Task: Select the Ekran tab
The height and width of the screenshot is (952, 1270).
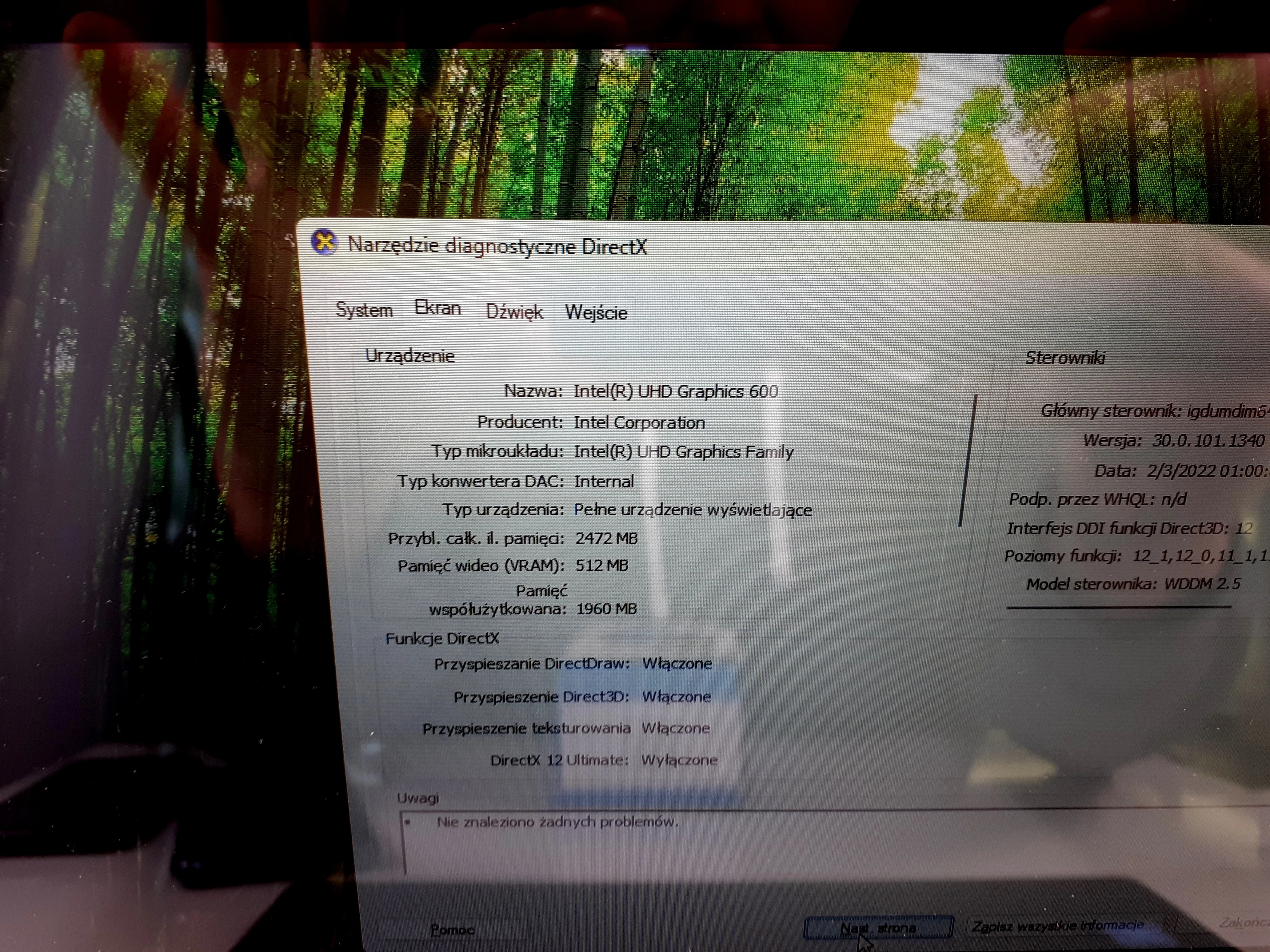Action: pos(437,308)
